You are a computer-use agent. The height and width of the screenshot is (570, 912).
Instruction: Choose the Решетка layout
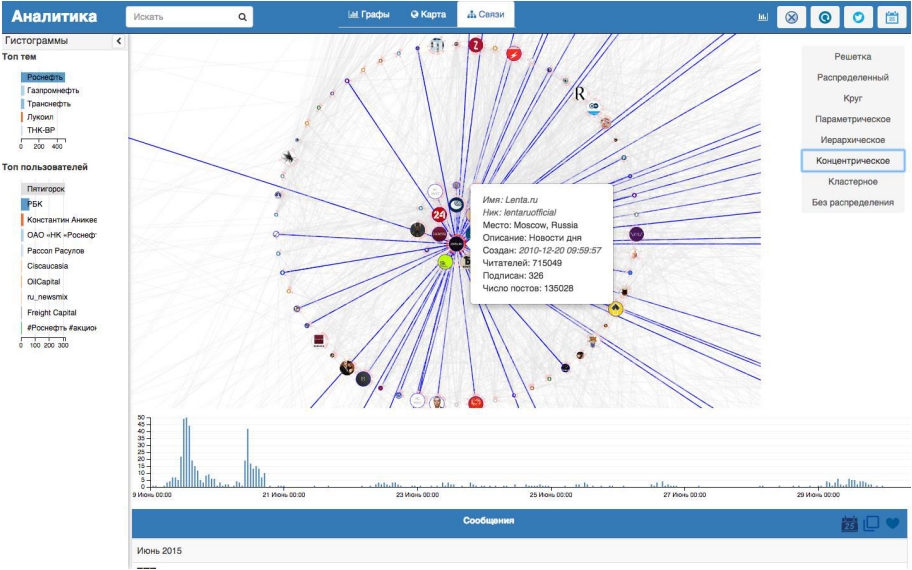click(853, 57)
